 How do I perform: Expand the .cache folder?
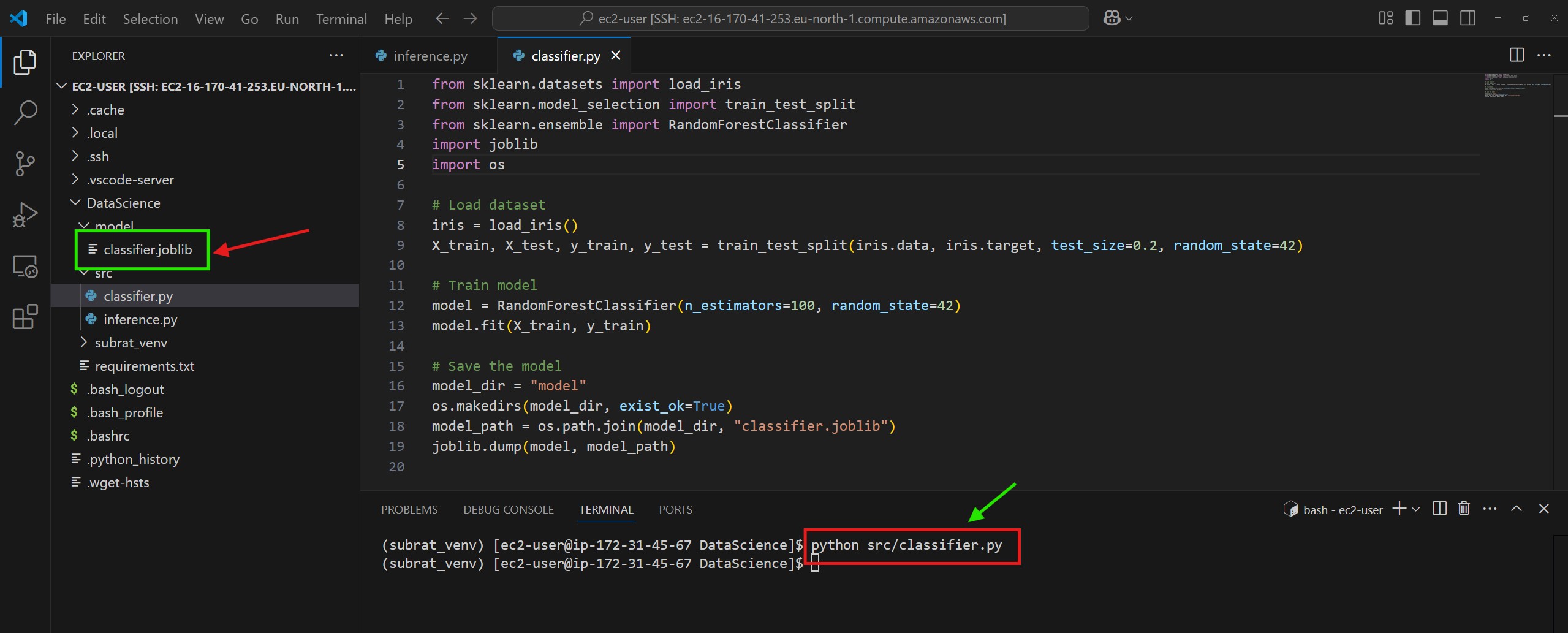[x=105, y=110]
